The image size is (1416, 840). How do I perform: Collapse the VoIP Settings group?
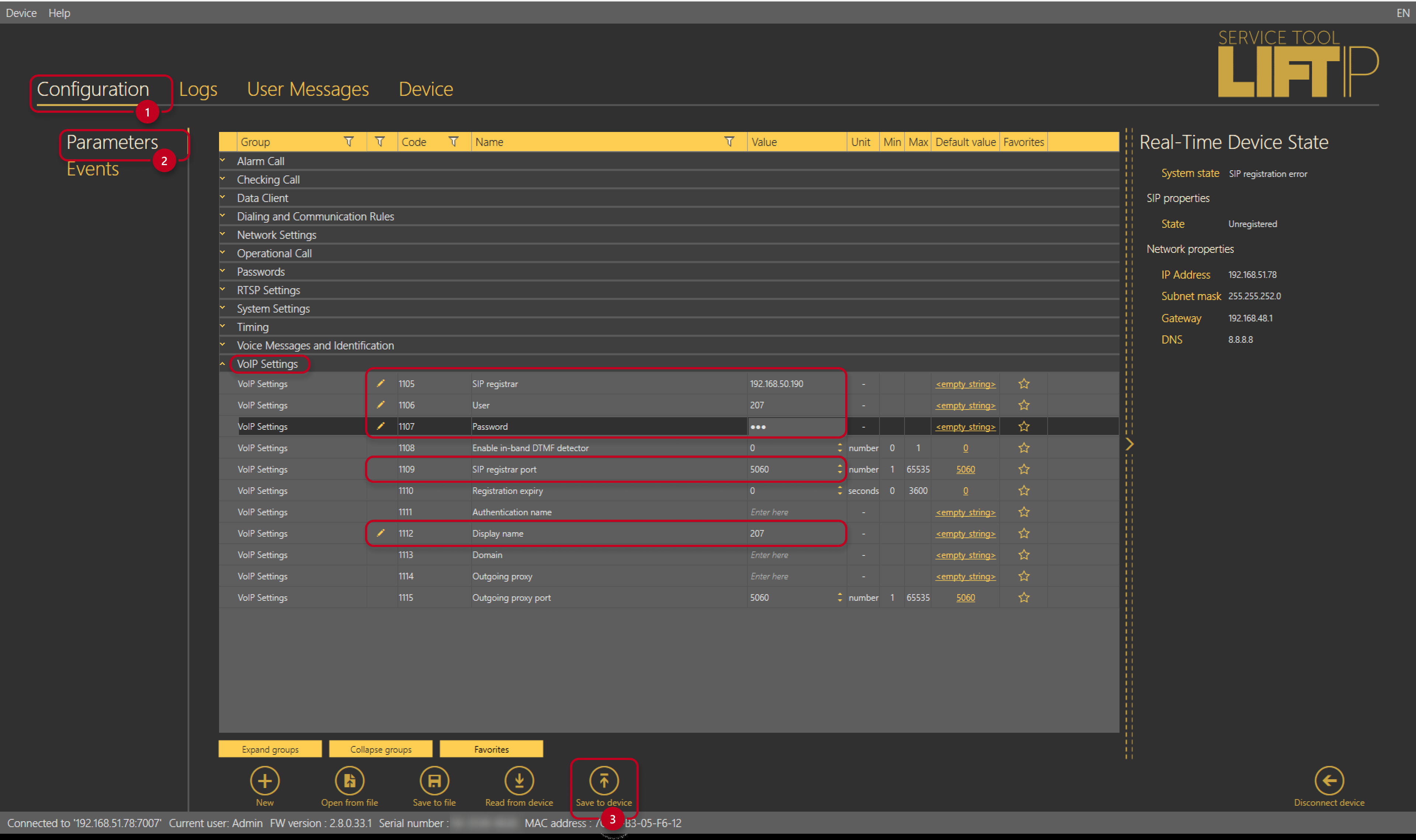tap(222, 364)
